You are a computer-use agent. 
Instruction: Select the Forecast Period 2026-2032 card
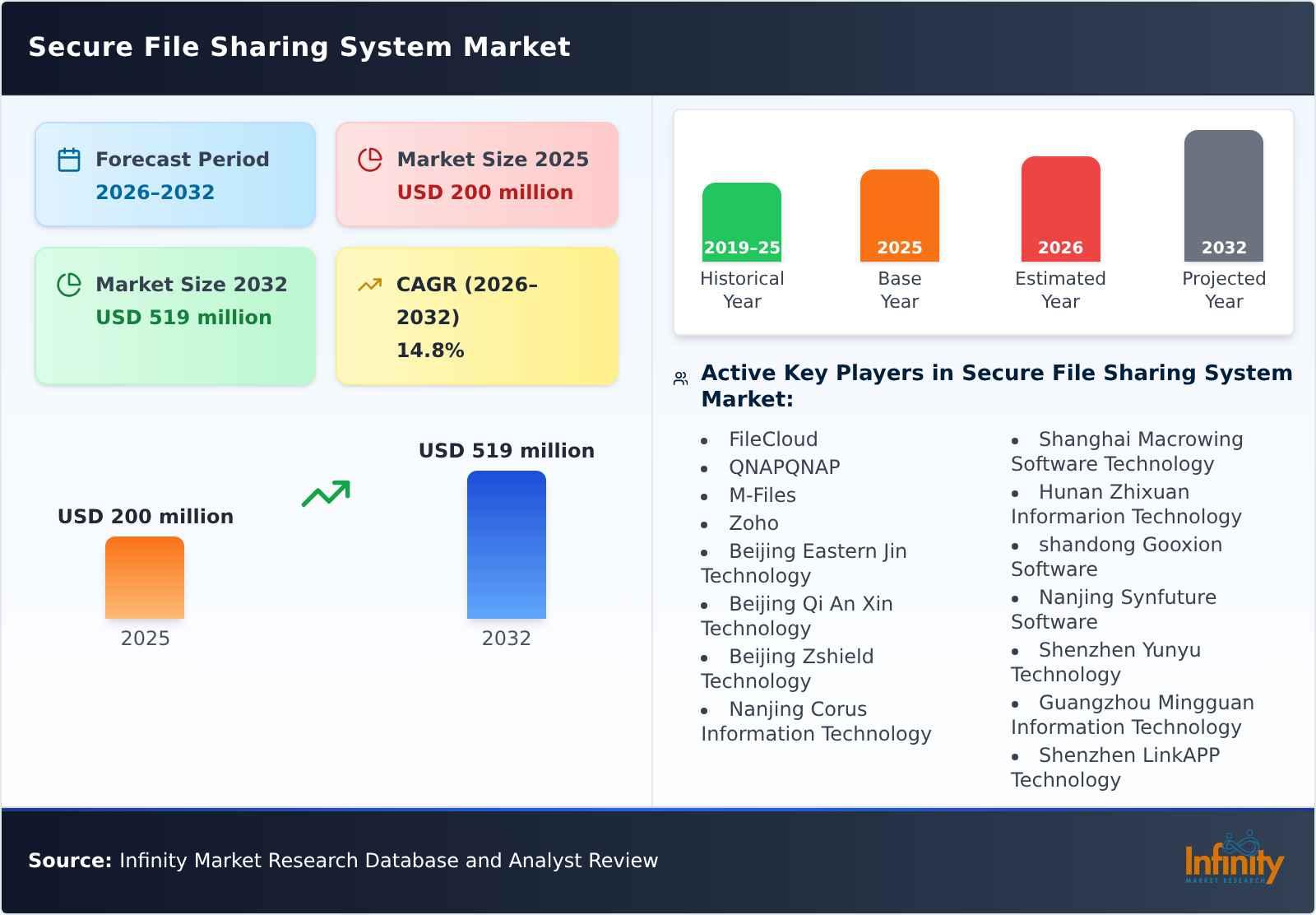tap(175, 174)
